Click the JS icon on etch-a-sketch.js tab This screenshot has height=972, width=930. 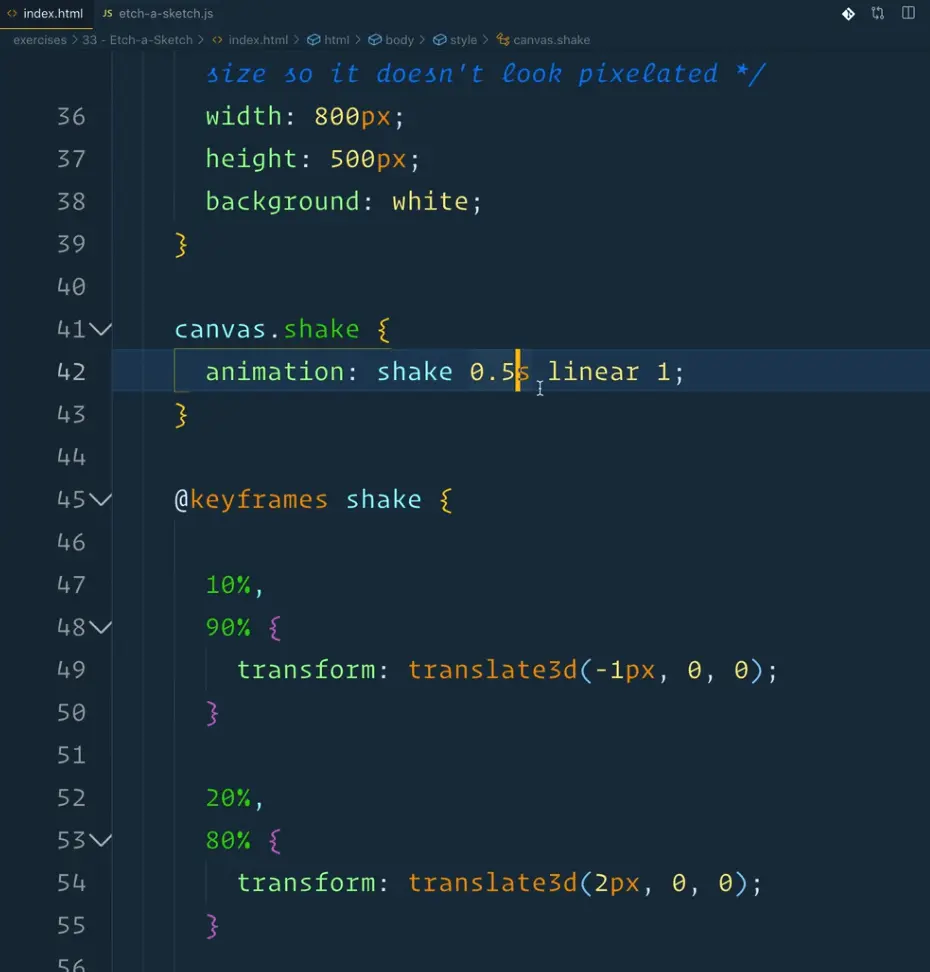click(108, 14)
